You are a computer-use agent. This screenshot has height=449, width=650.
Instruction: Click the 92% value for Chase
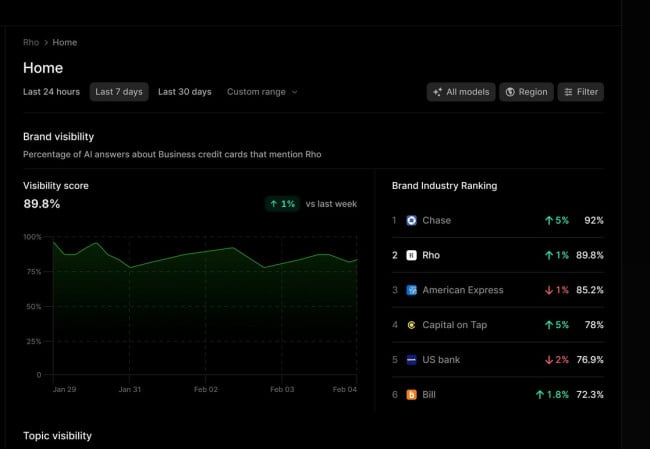[x=594, y=220]
